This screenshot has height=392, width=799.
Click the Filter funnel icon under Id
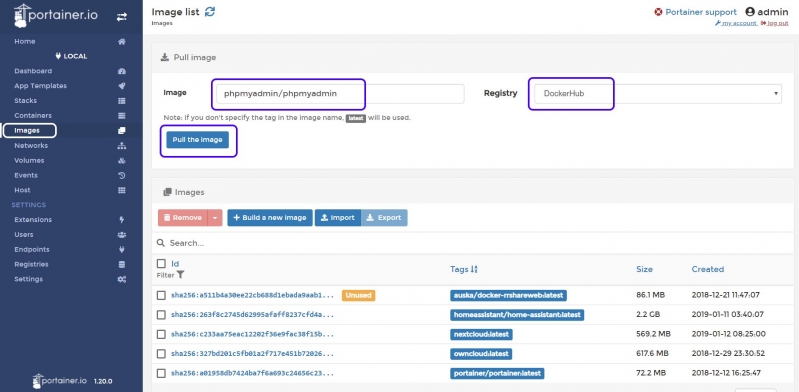click(180, 275)
